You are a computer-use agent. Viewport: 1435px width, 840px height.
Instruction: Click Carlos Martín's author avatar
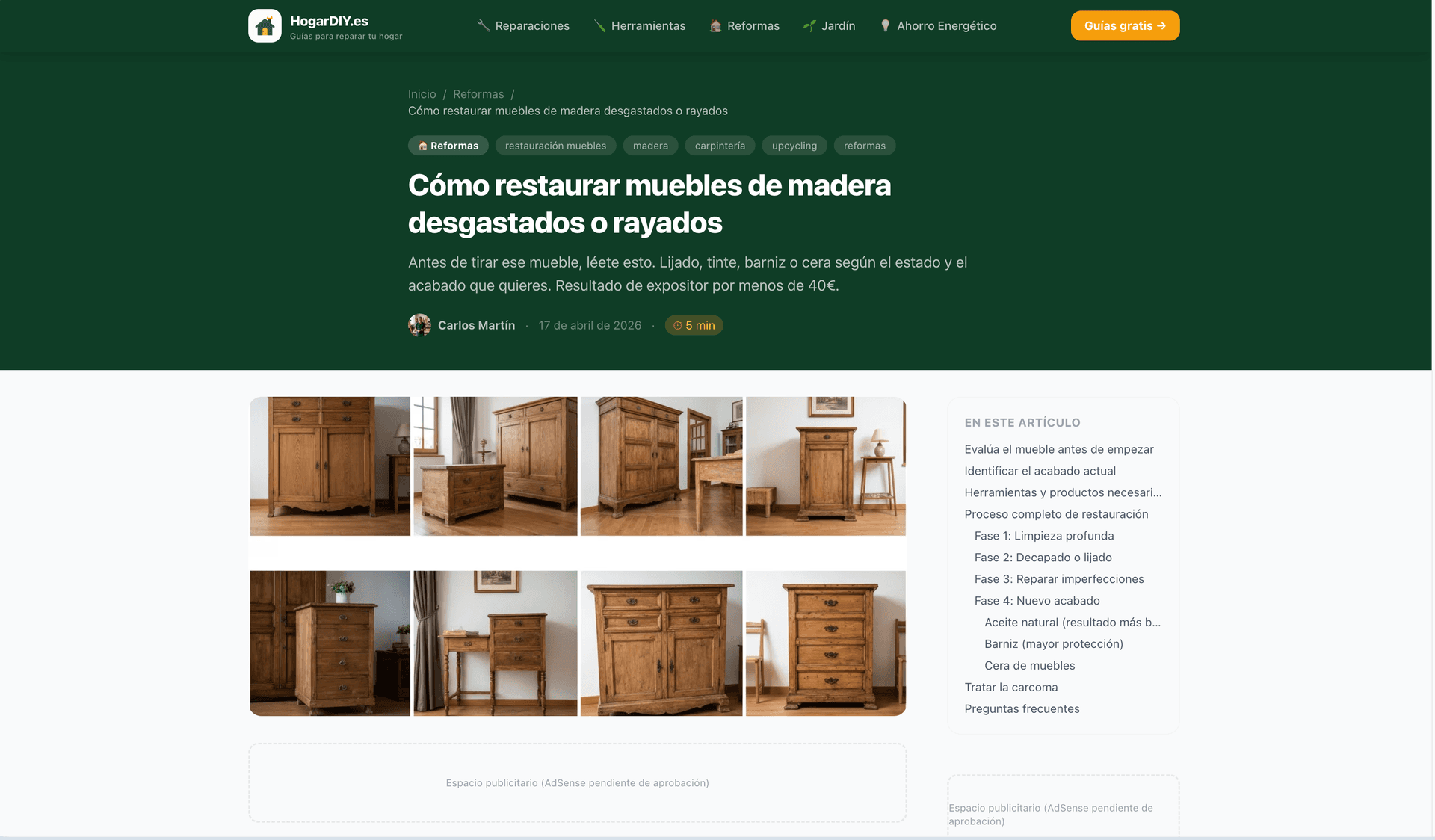419,325
